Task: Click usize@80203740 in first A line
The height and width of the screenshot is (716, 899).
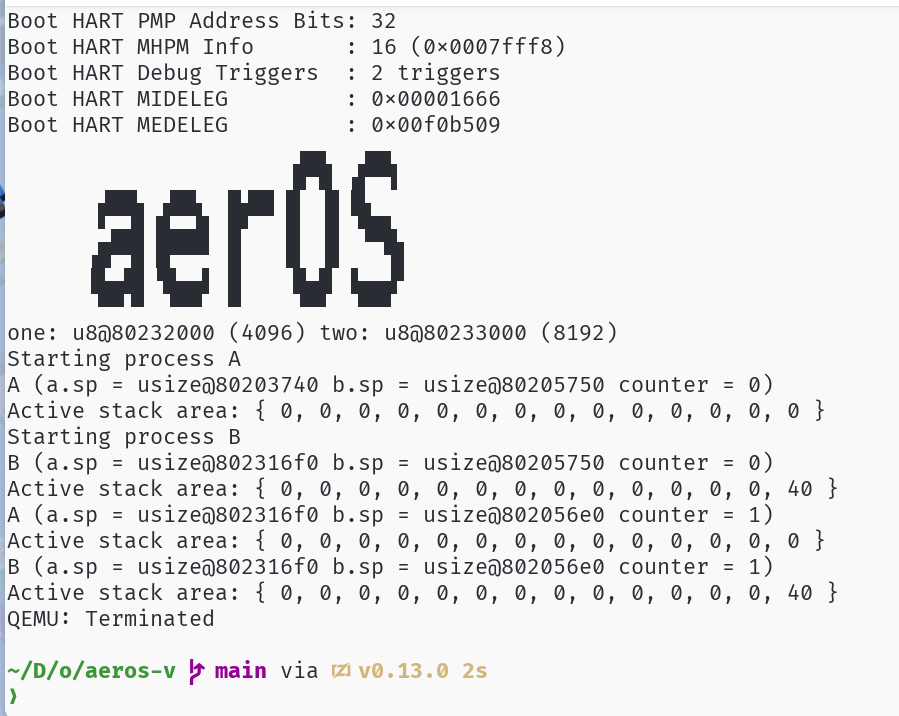Action: pyautogui.click(x=228, y=385)
